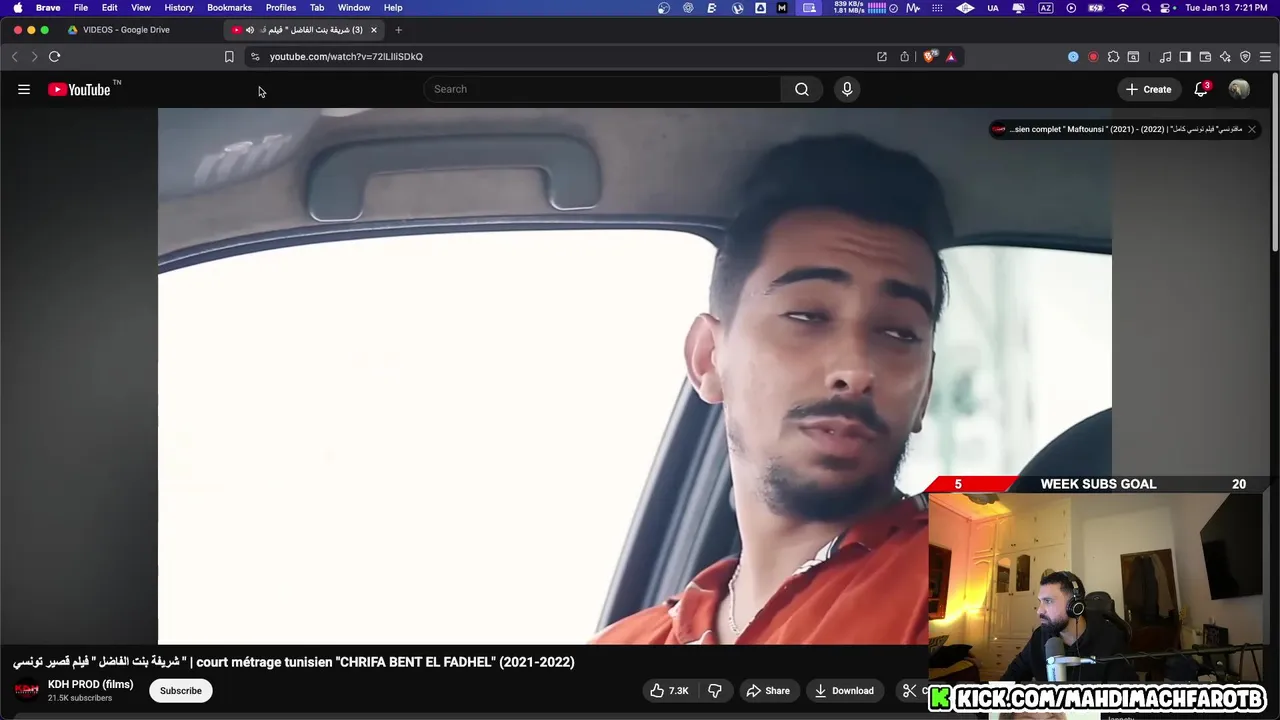
Task: Open KDH PROD (films) channel name
Action: coord(91,684)
